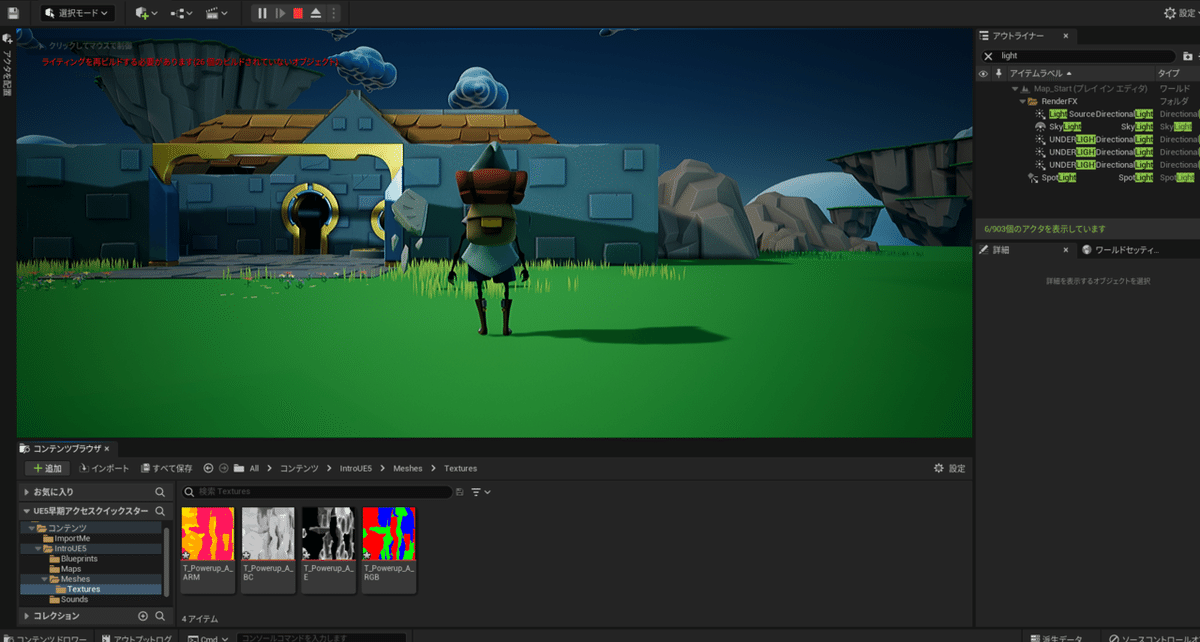Switch to the アウトライナー tab
Viewport: 1200px width, 642px height.
(x=1018, y=35)
